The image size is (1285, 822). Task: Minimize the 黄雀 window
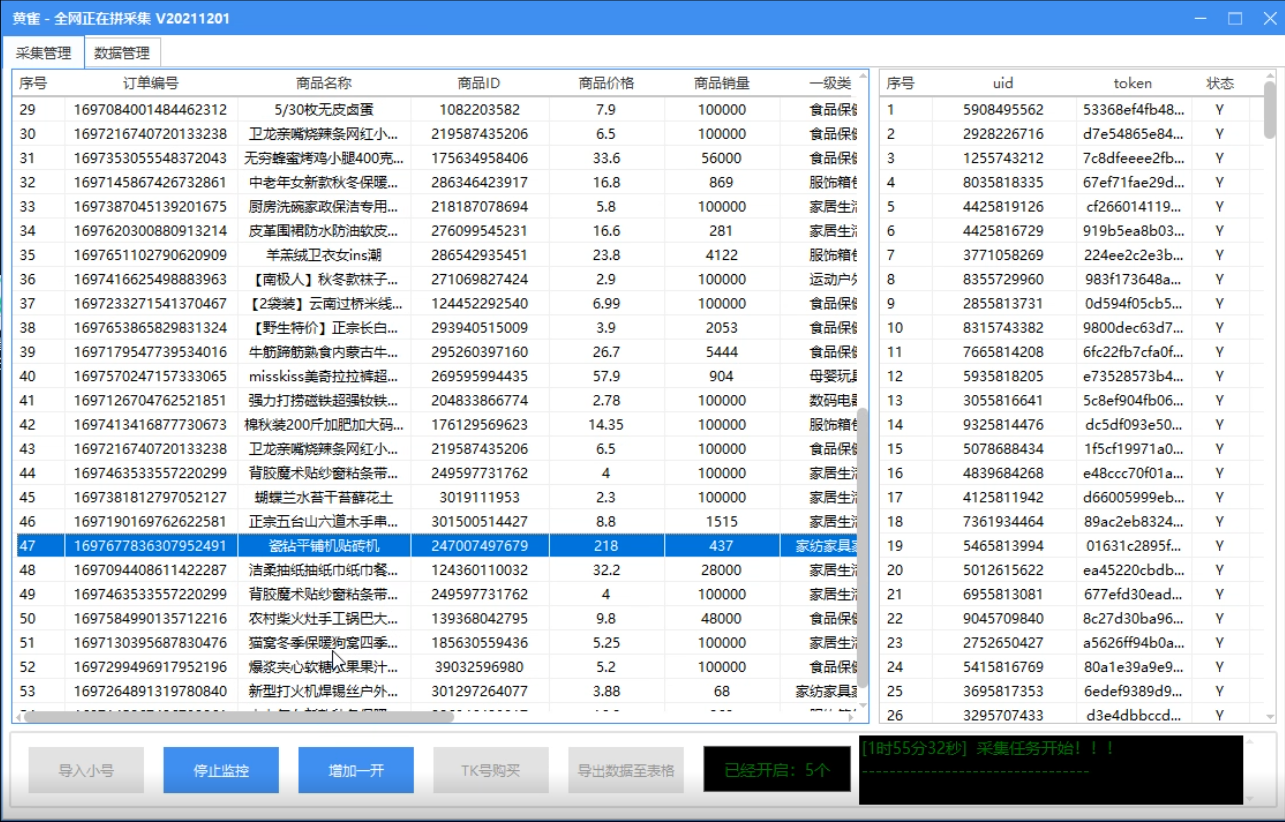point(1201,18)
